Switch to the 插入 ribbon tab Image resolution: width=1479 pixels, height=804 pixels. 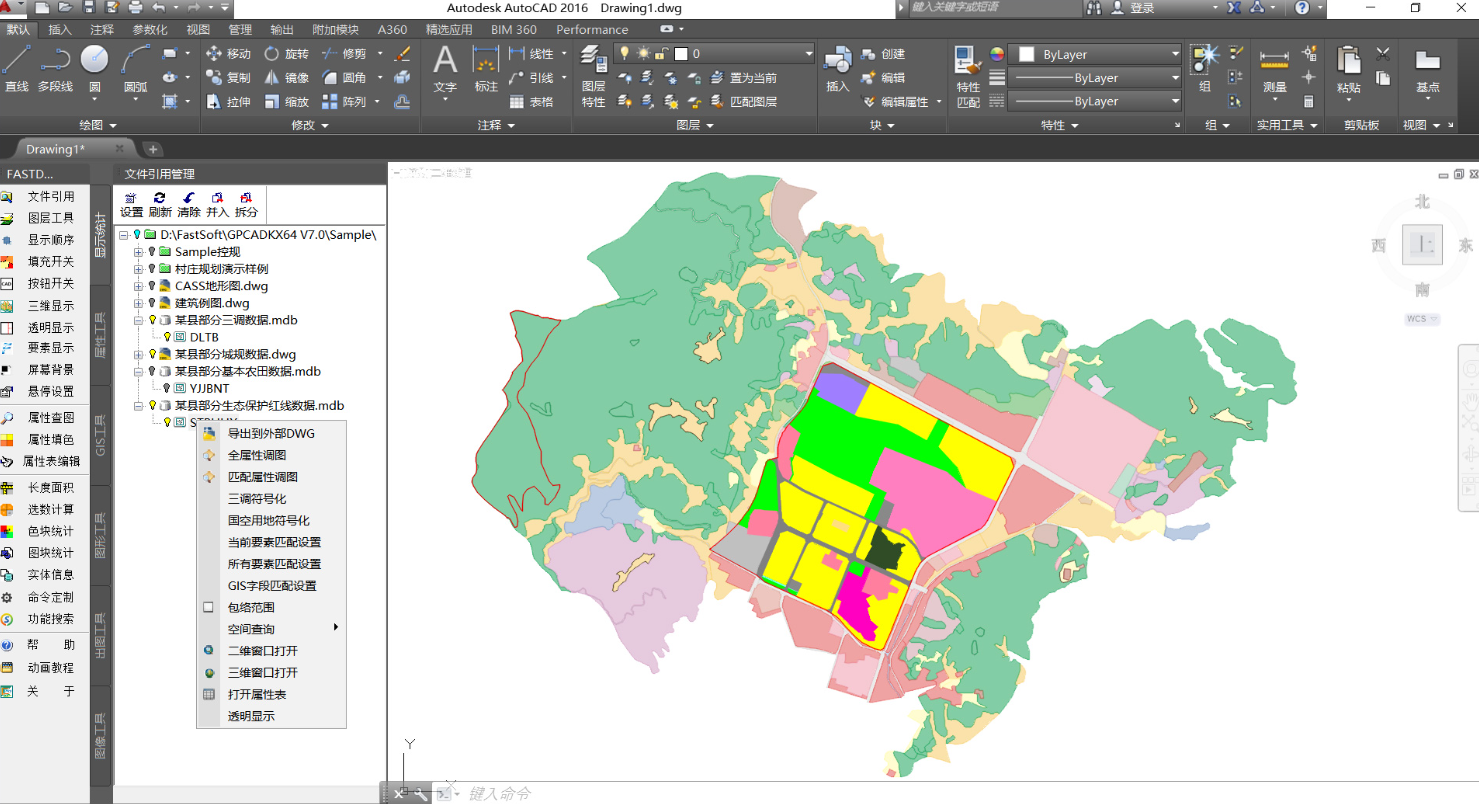60,30
